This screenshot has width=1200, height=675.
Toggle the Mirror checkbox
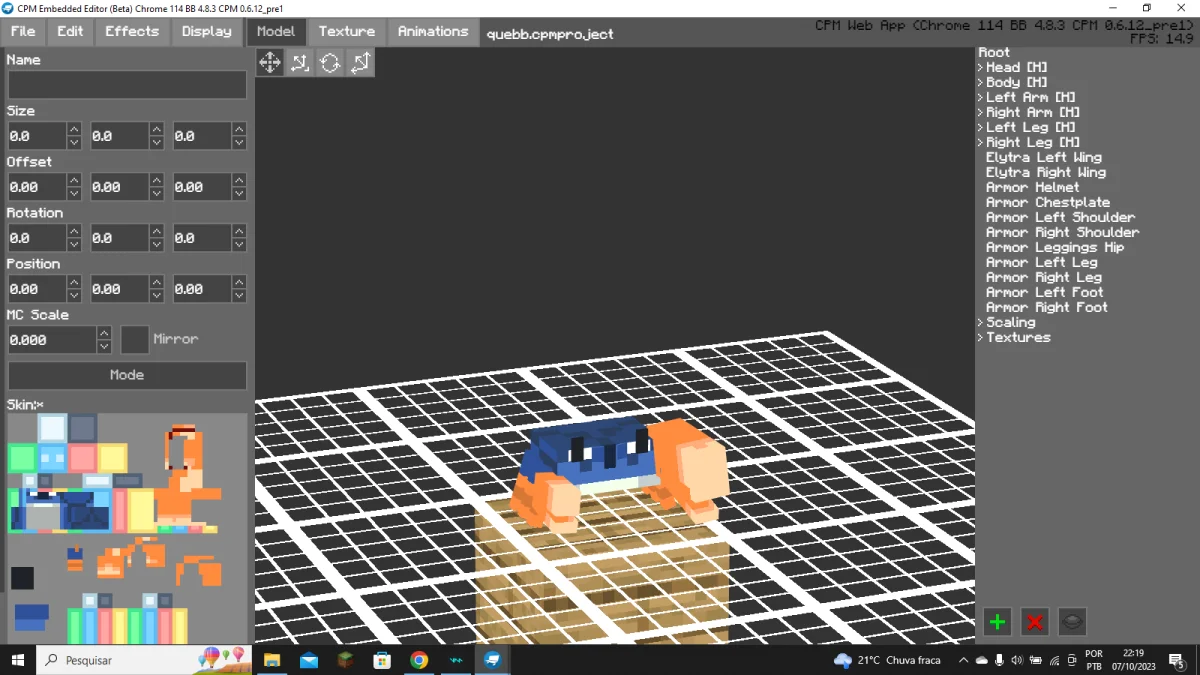(135, 340)
